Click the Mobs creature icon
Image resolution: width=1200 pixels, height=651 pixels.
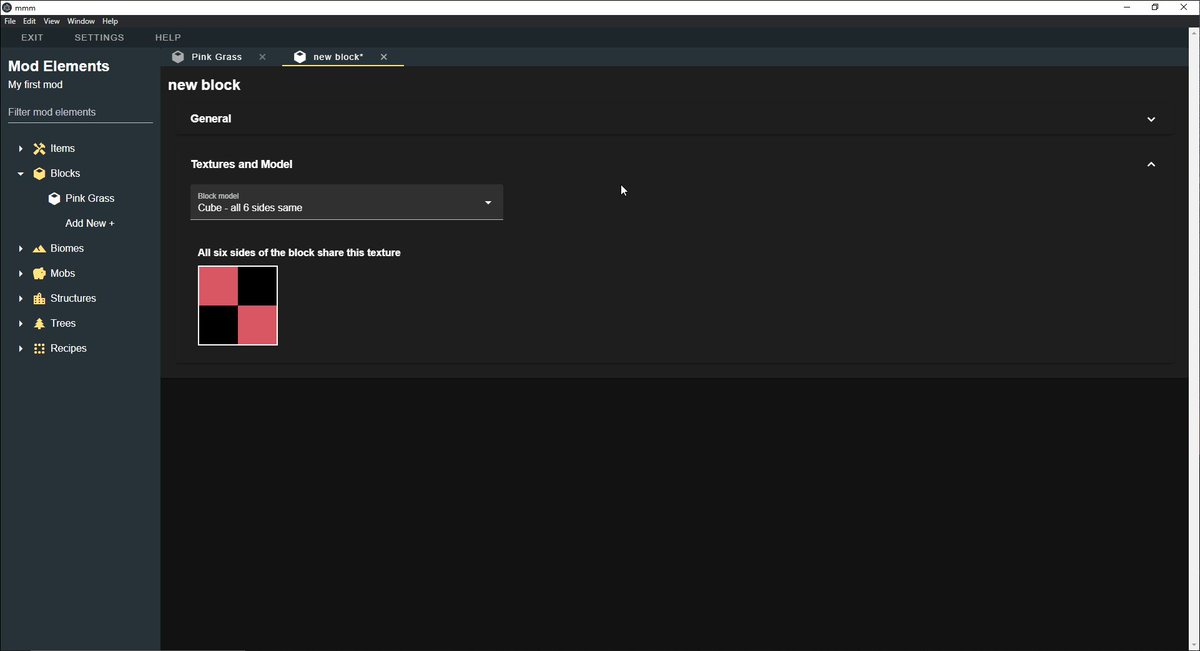39,273
